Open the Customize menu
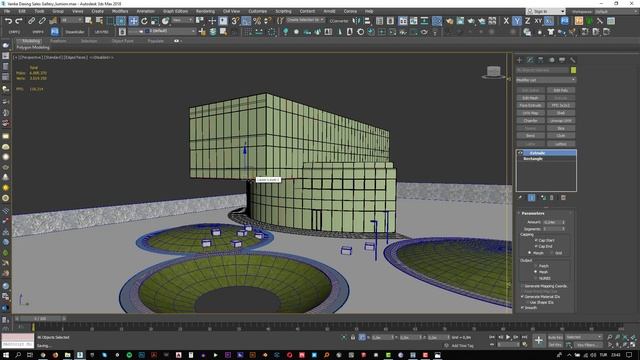 [258, 11]
